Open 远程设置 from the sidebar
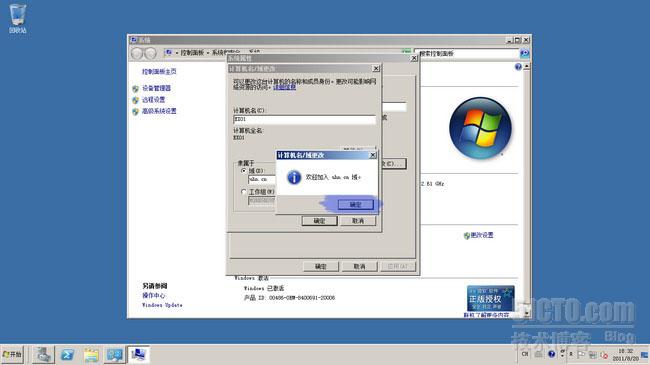Screen dimensions: 650x365 153,100
